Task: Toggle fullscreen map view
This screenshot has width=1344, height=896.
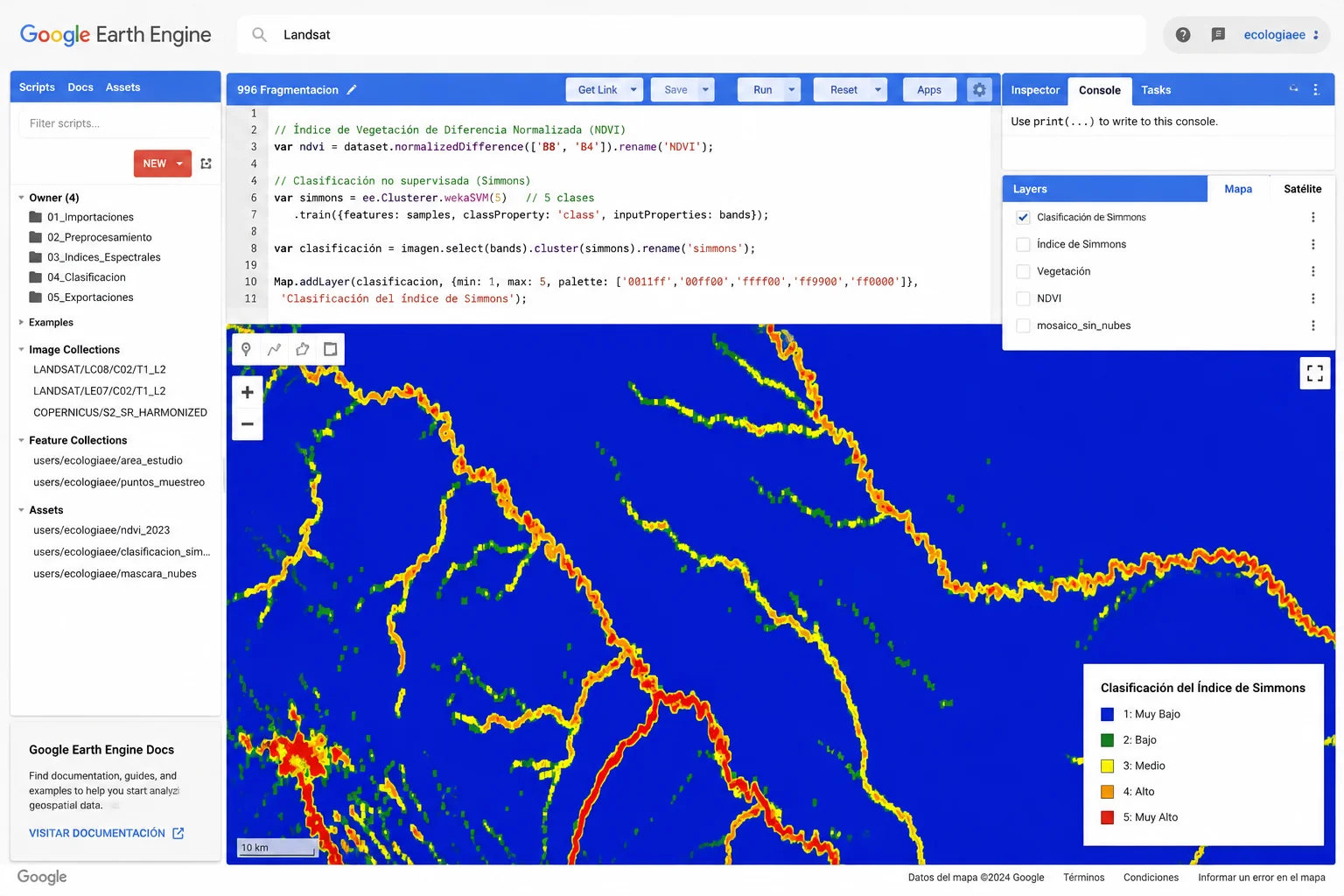Action: pos(1314,374)
